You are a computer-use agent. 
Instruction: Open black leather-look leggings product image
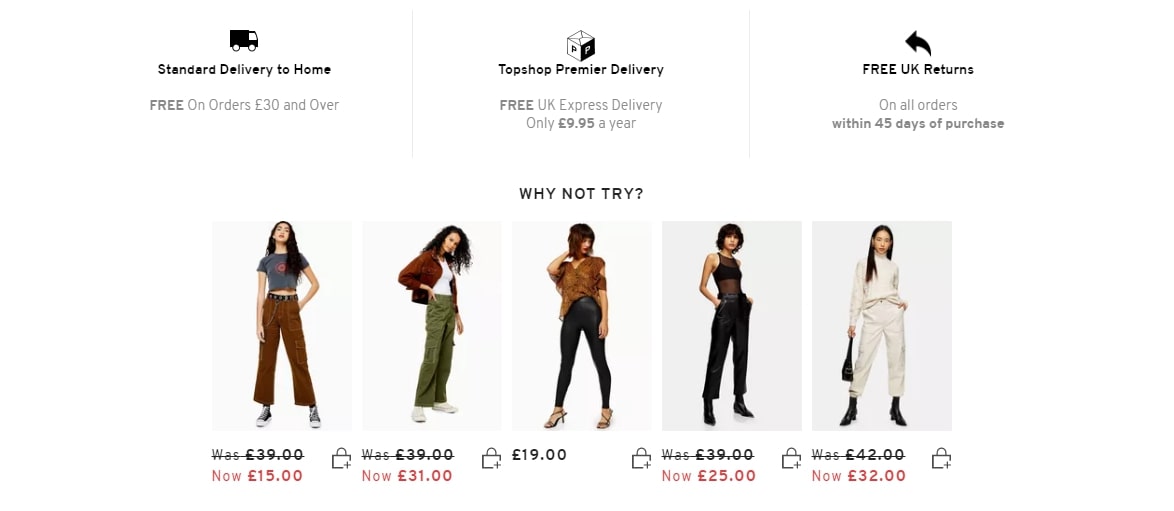[x=582, y=326]
